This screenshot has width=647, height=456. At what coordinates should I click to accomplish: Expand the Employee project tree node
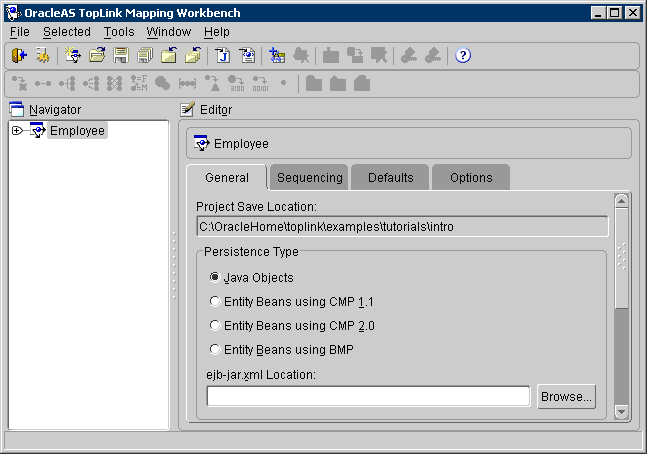17,131
